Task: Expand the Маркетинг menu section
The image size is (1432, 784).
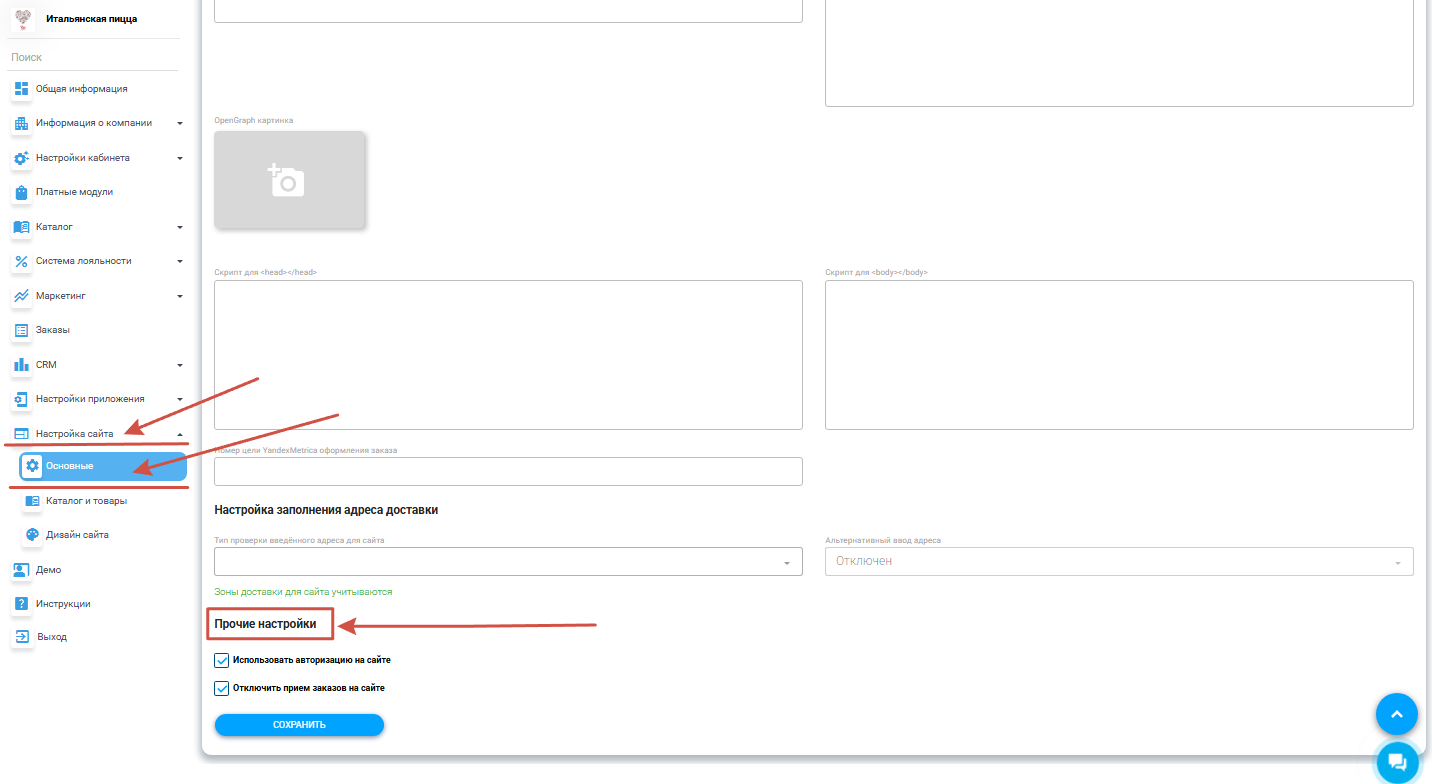Action: (96, 296)
